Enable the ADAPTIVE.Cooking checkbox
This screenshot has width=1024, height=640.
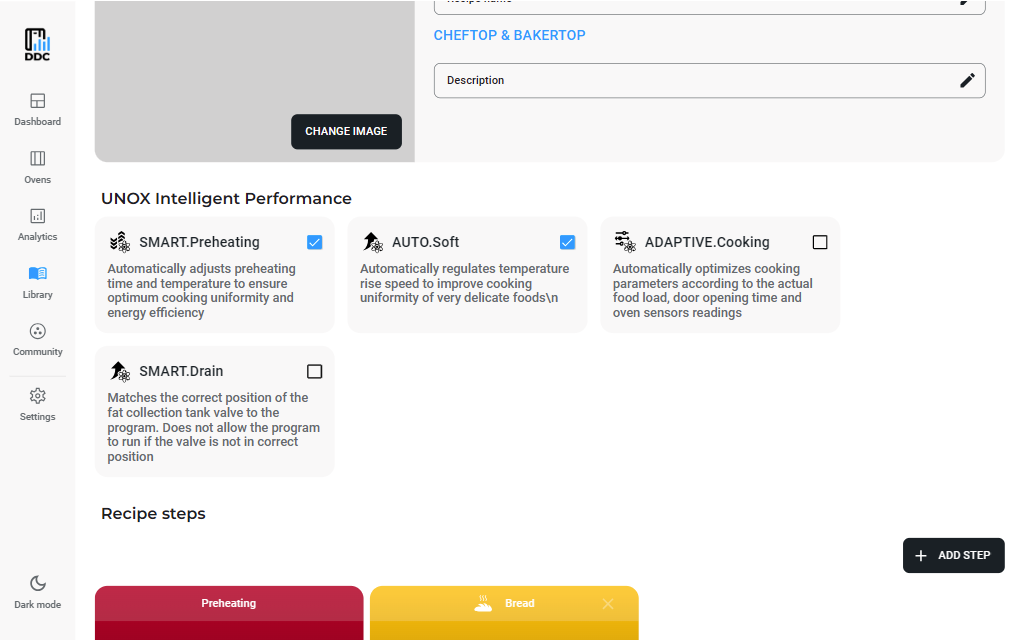(820, 242)
